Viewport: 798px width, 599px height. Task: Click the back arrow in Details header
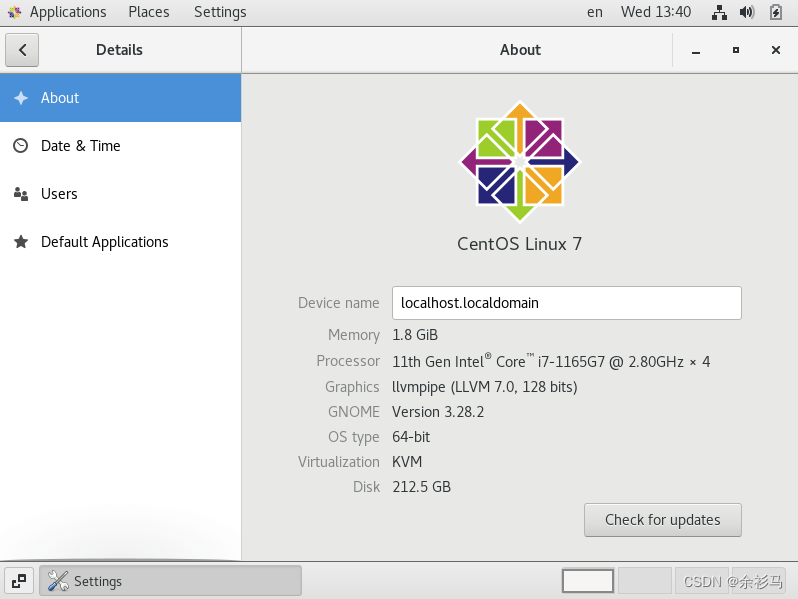[x=22, y=50]
